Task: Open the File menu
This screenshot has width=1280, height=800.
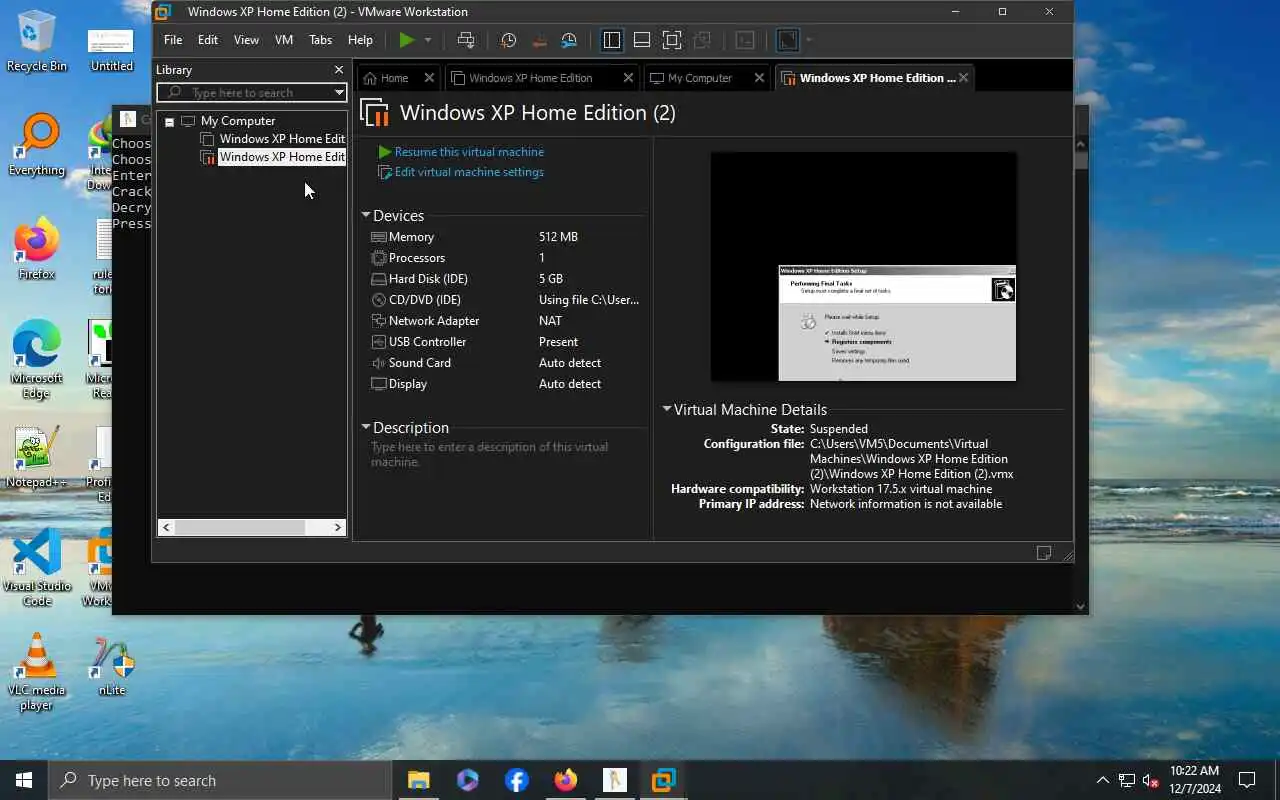Action: click(173, 40)
